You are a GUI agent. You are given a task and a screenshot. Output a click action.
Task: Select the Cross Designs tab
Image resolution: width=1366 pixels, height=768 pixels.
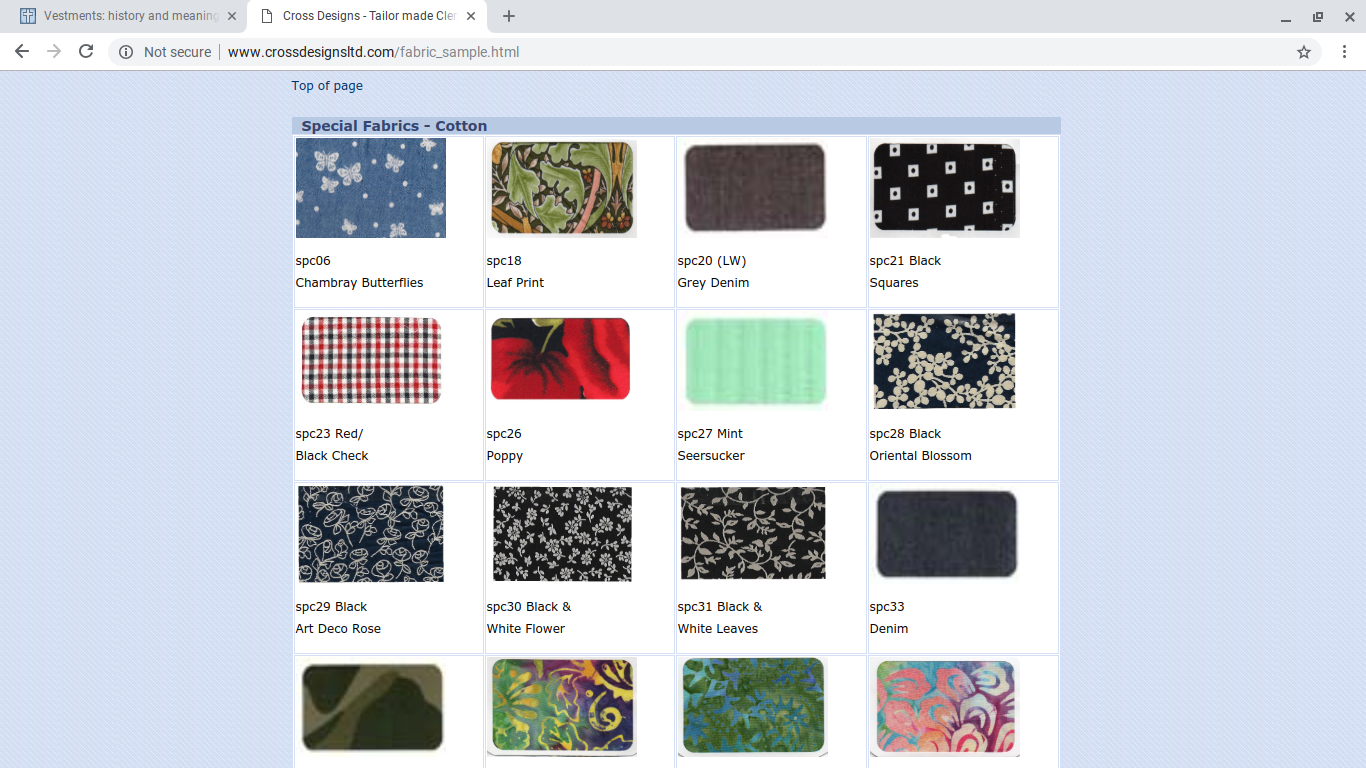point(366,16)
